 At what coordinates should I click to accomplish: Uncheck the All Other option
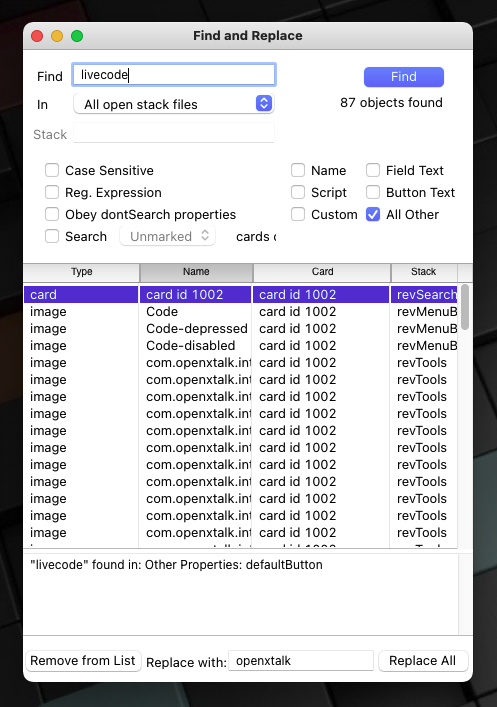[x=373, y=214]
